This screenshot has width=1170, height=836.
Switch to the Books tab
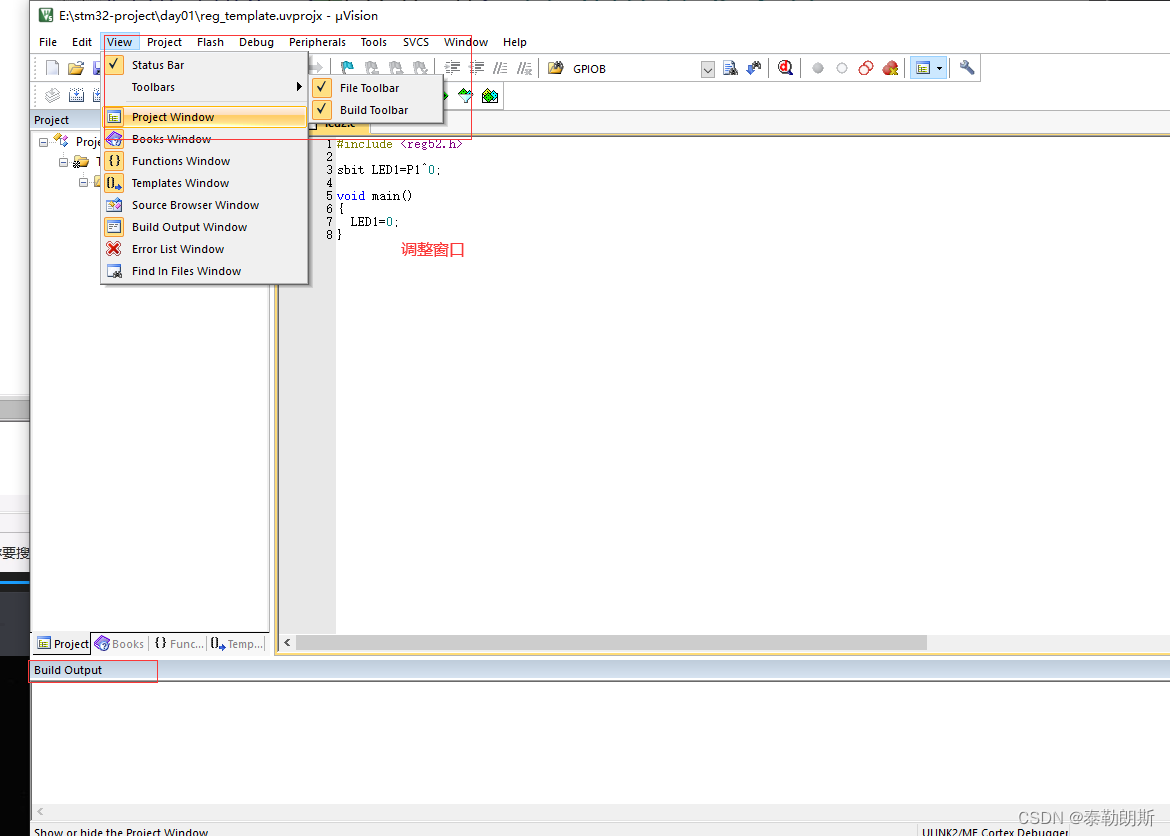pos(119,643)
